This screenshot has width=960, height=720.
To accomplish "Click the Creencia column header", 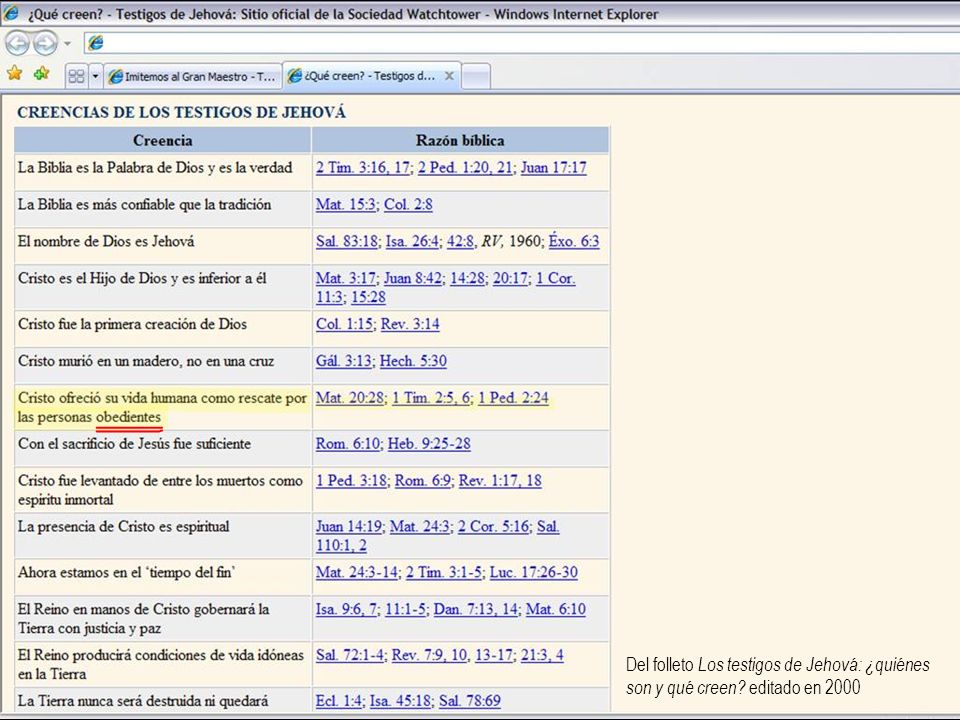I will click(x=163, y=140).
